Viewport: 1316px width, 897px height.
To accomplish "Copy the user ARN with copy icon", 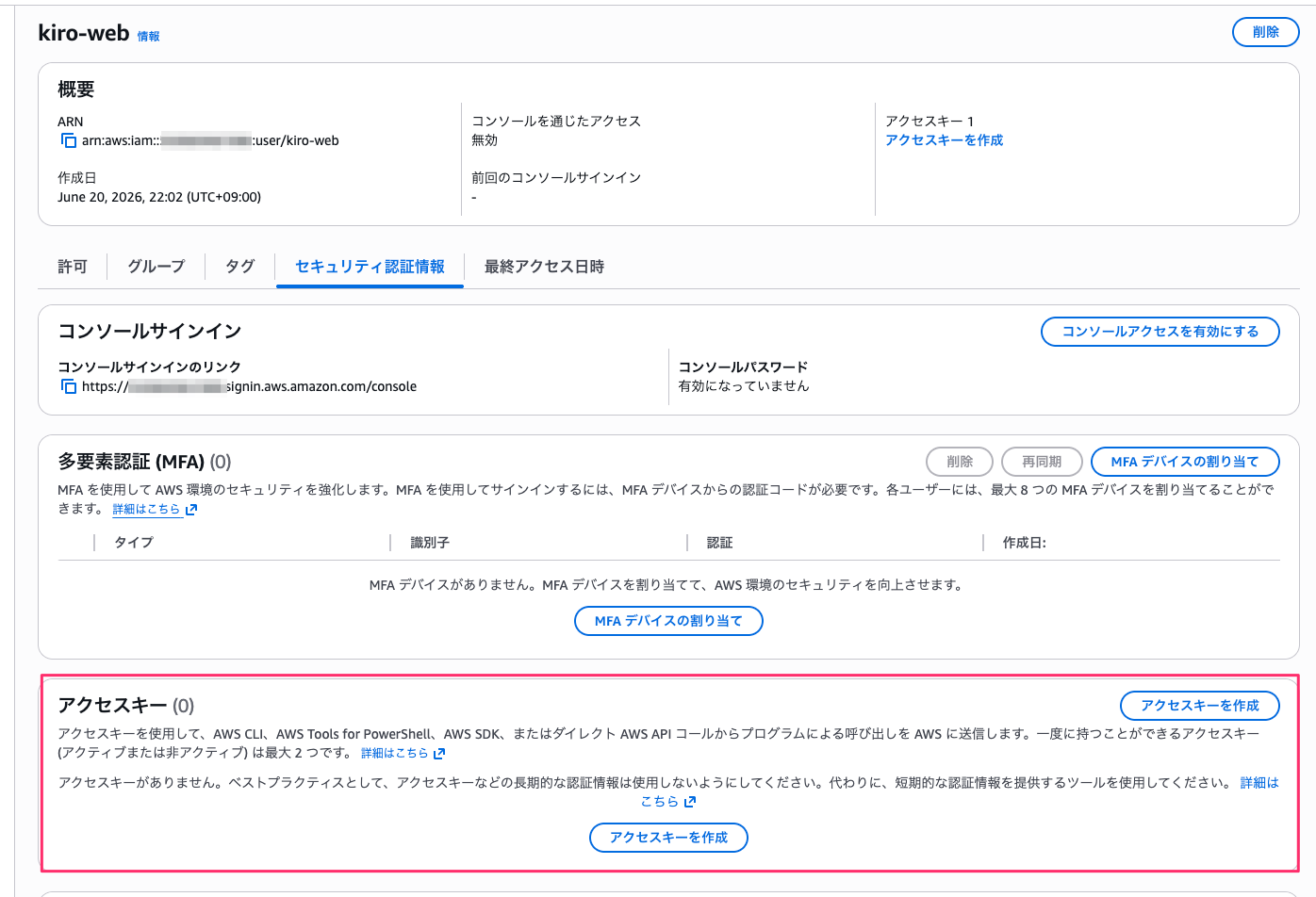I will point(69,140).
